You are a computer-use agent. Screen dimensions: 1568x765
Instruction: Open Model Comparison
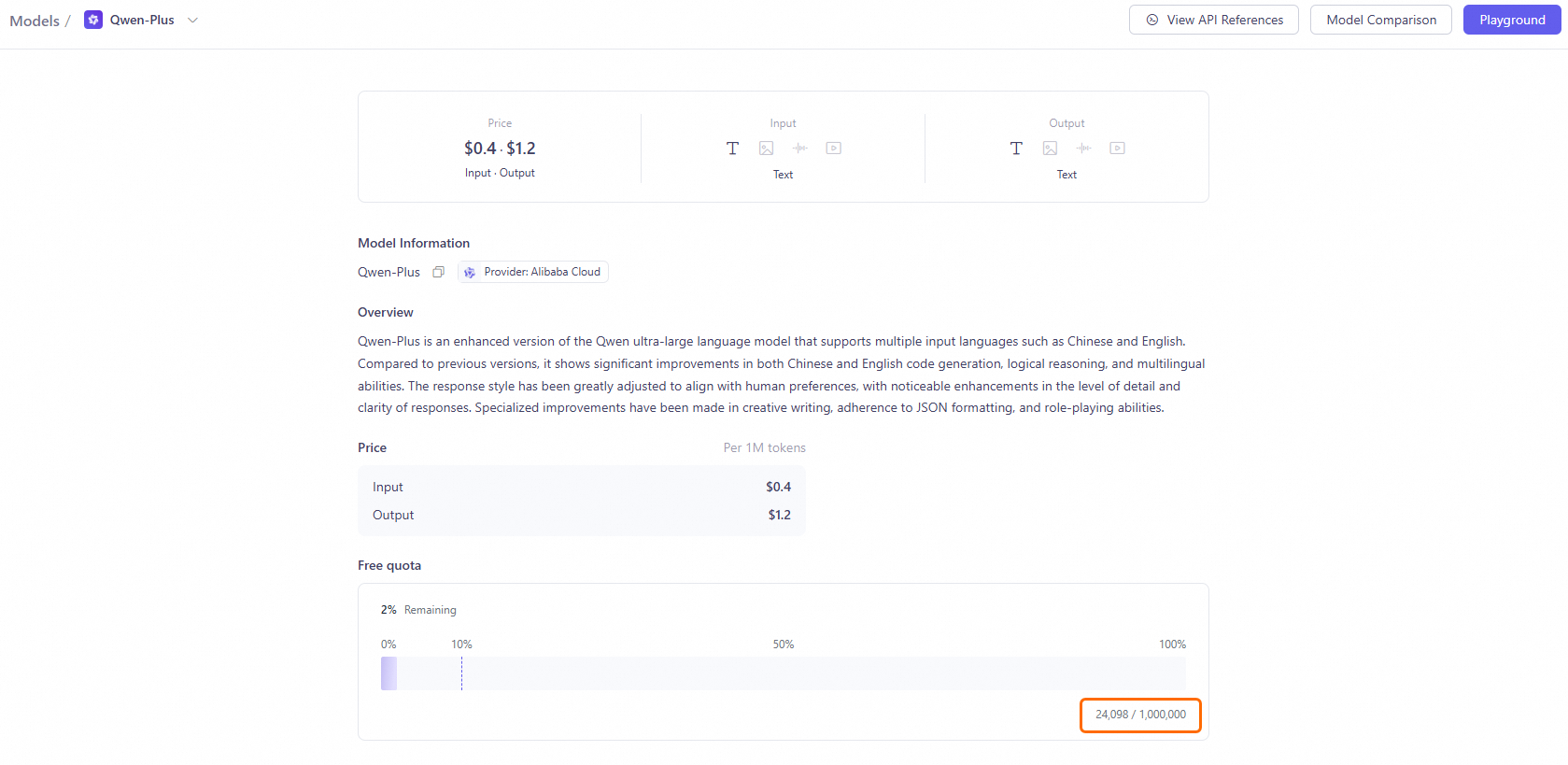[1380, 20]
